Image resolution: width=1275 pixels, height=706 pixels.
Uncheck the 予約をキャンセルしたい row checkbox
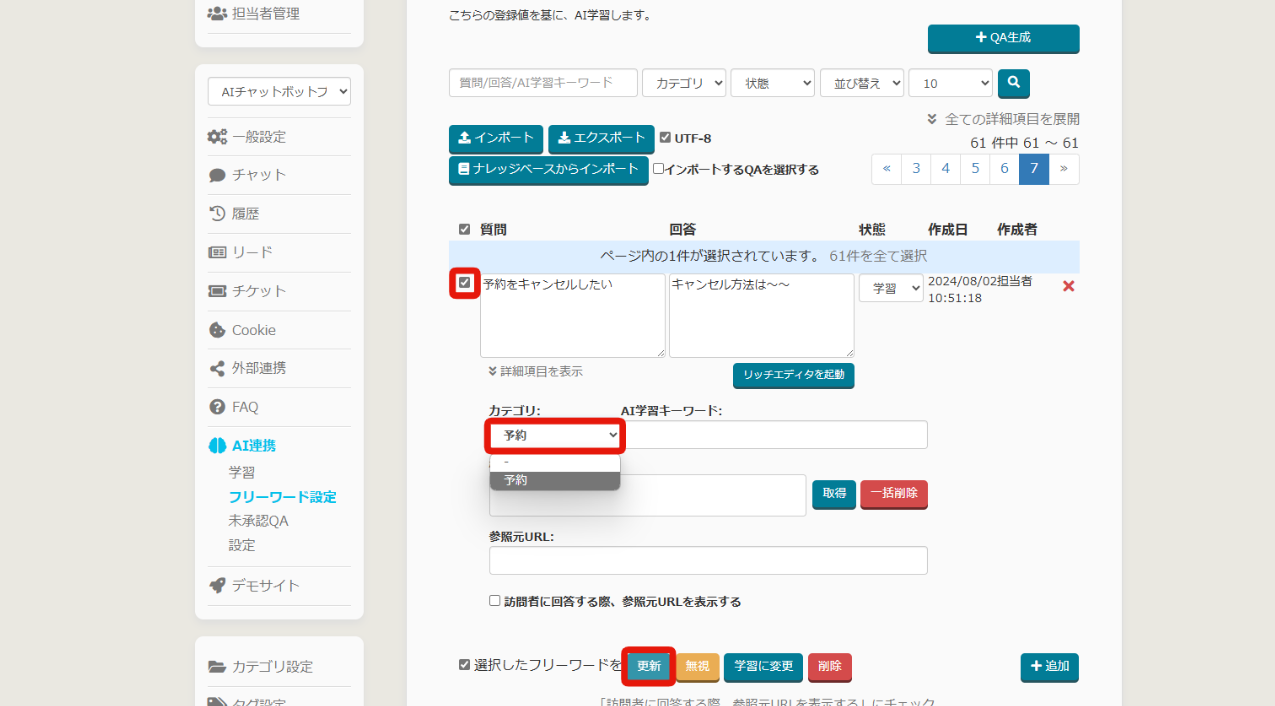(464, 283)
